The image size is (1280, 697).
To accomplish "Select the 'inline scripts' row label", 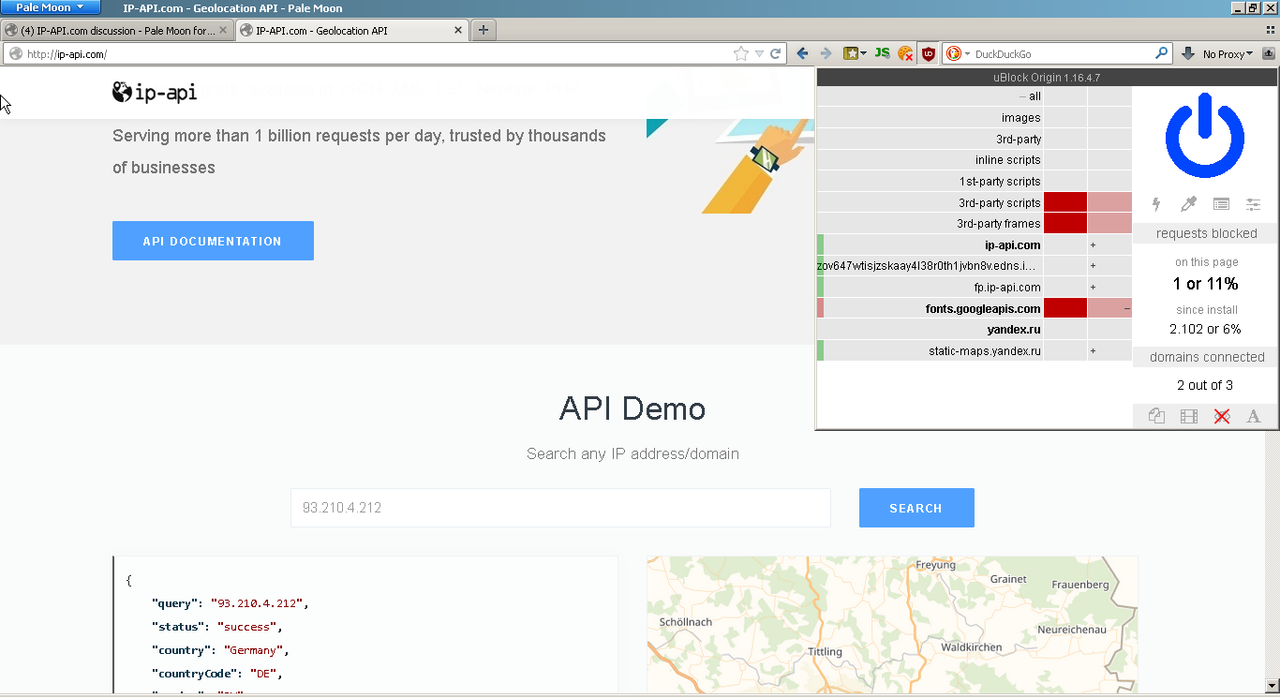I will (x=930, y=160).
